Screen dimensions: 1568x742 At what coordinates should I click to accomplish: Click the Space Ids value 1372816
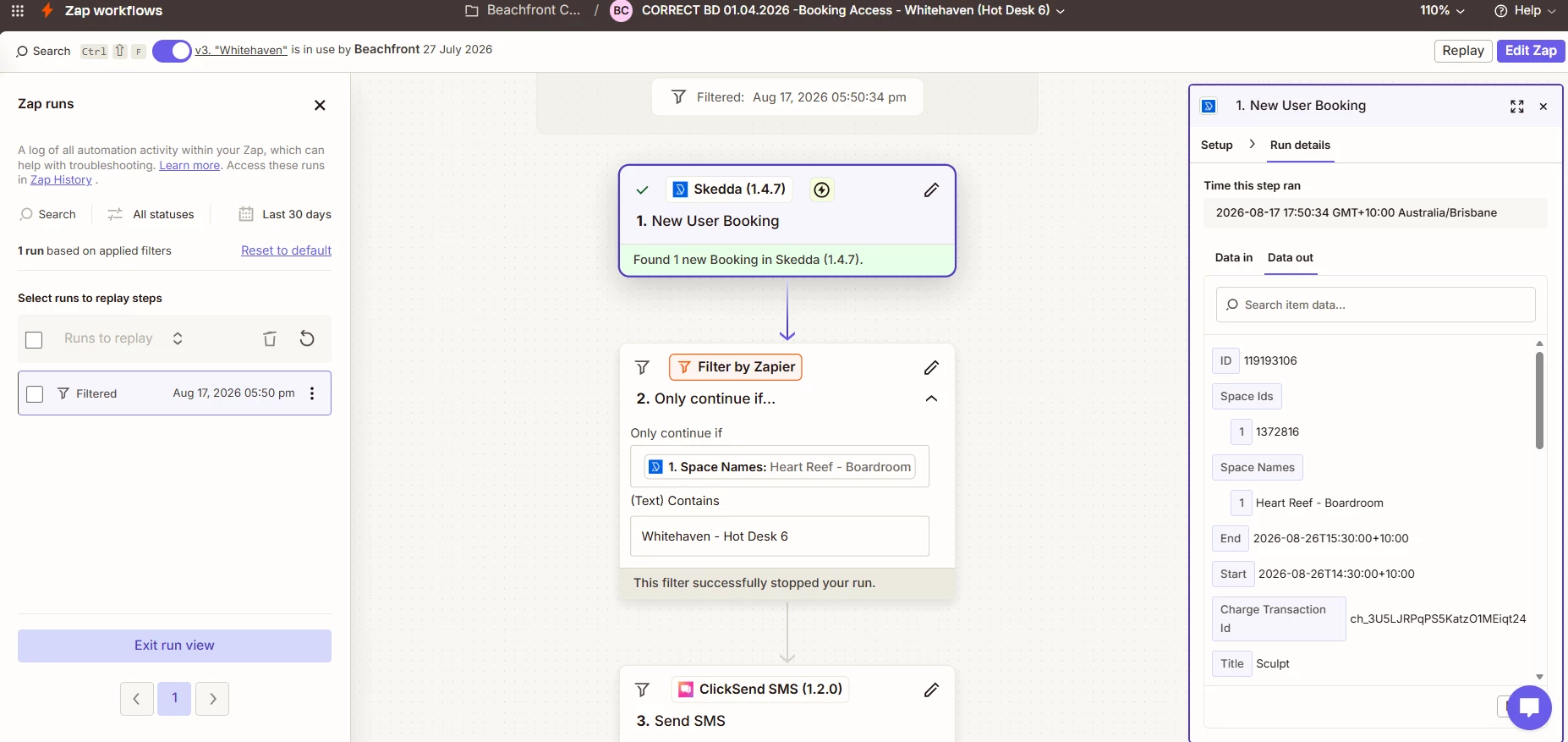[1277, 431]
